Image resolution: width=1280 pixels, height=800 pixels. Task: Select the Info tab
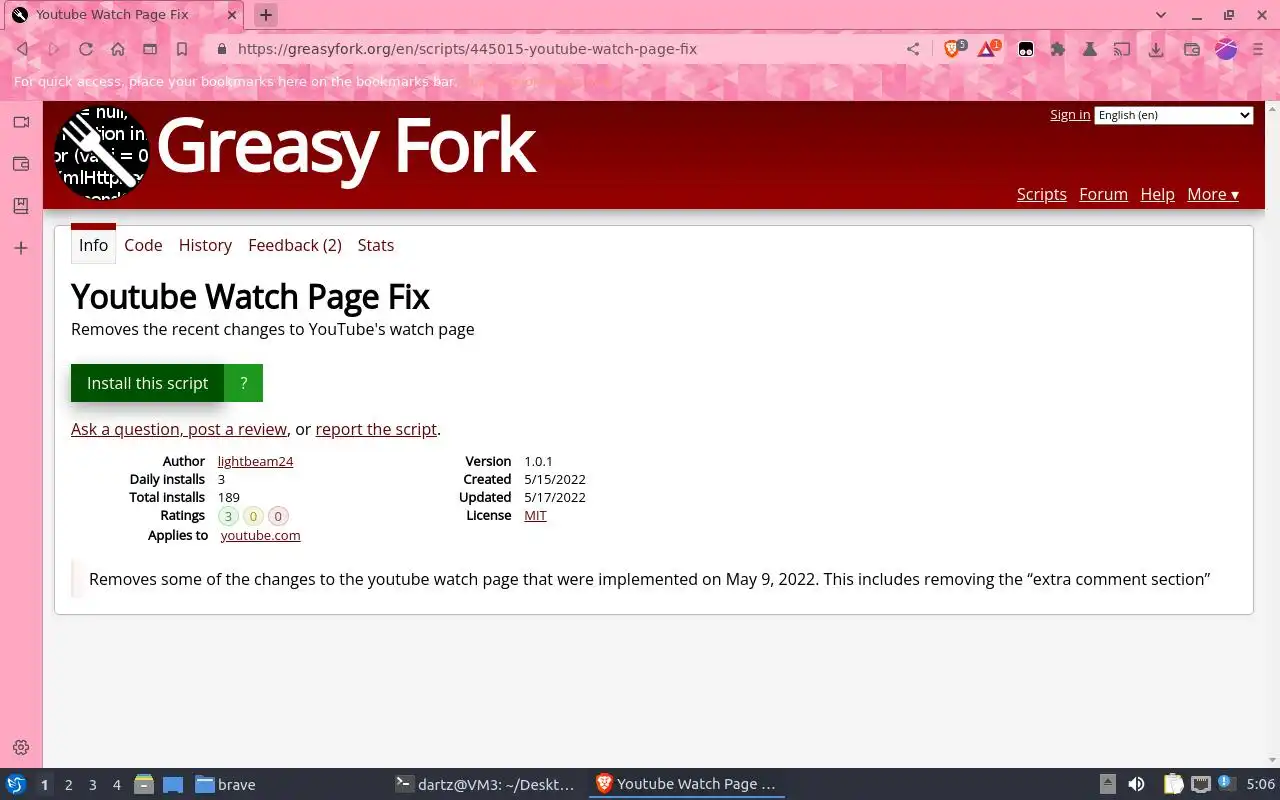tap(93, 245)
